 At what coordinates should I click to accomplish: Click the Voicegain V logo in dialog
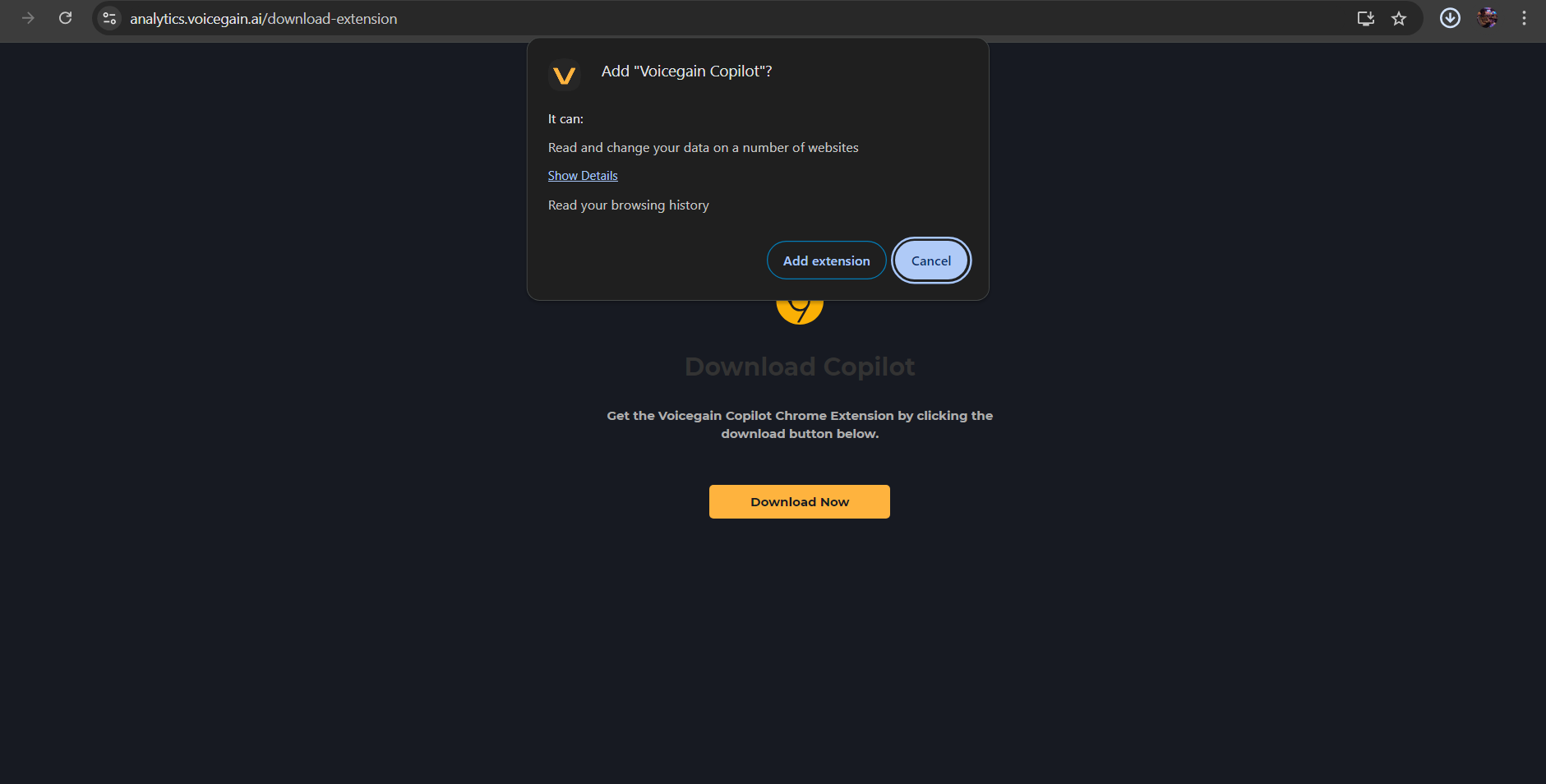click(564, 76)
